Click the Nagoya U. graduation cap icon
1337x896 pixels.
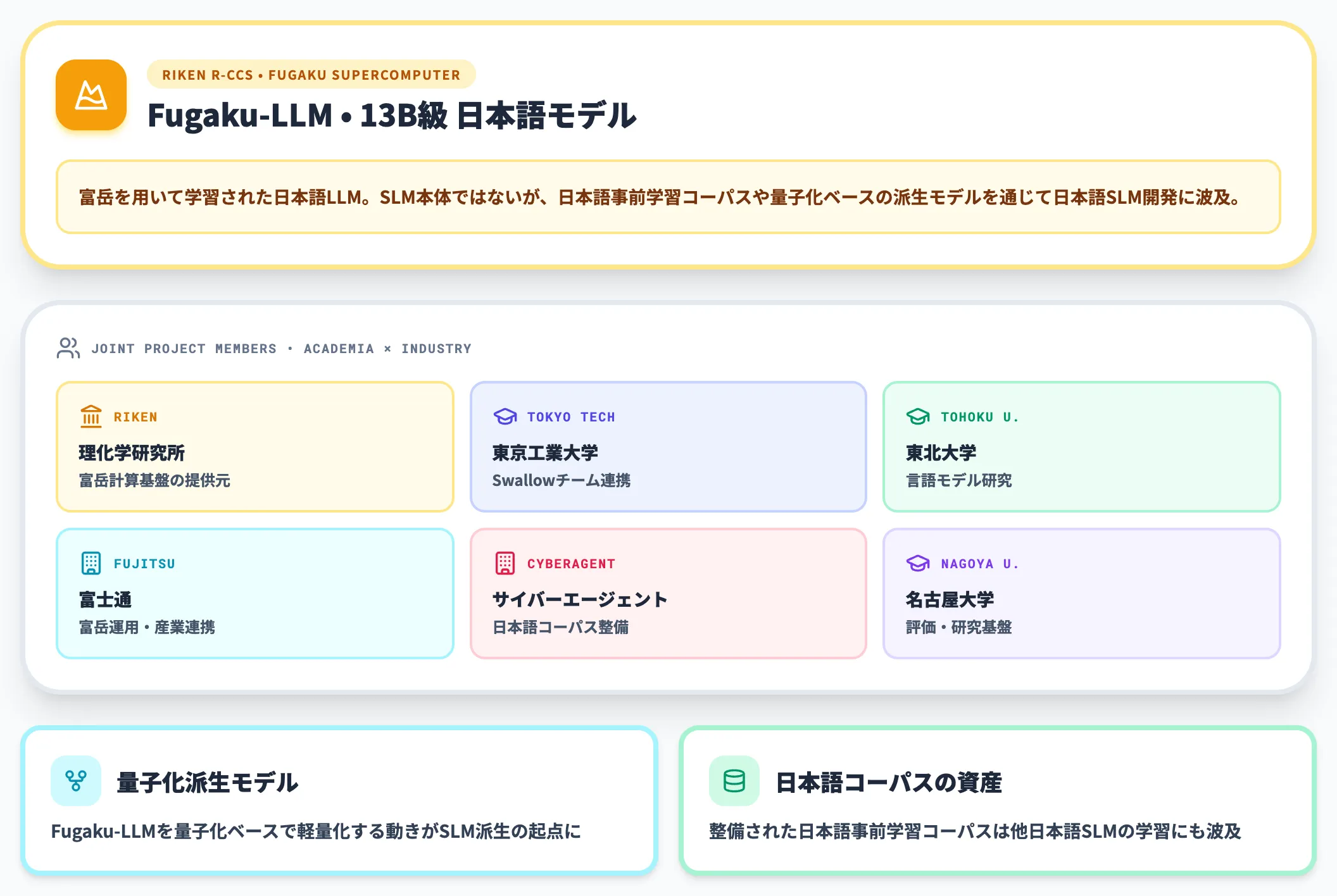918,563
